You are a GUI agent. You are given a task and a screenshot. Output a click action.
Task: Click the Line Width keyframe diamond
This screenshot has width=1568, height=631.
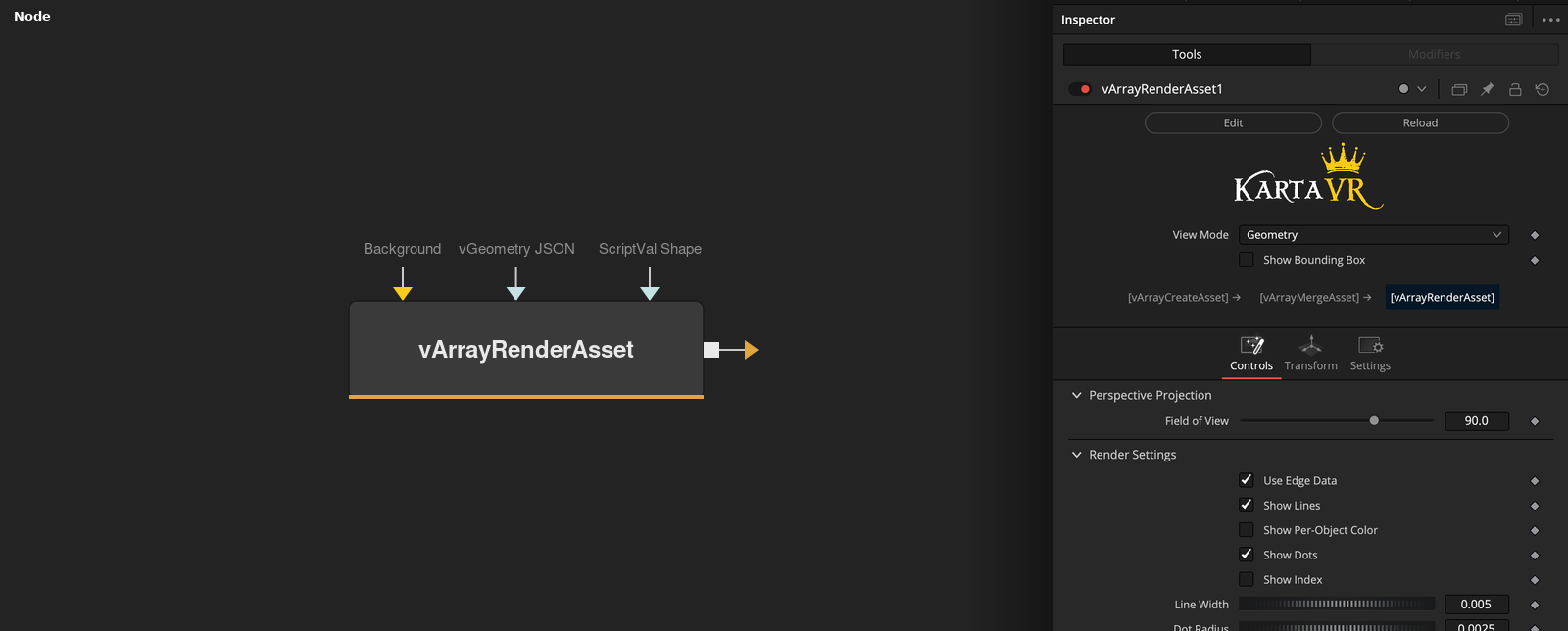coord(1535,605)
